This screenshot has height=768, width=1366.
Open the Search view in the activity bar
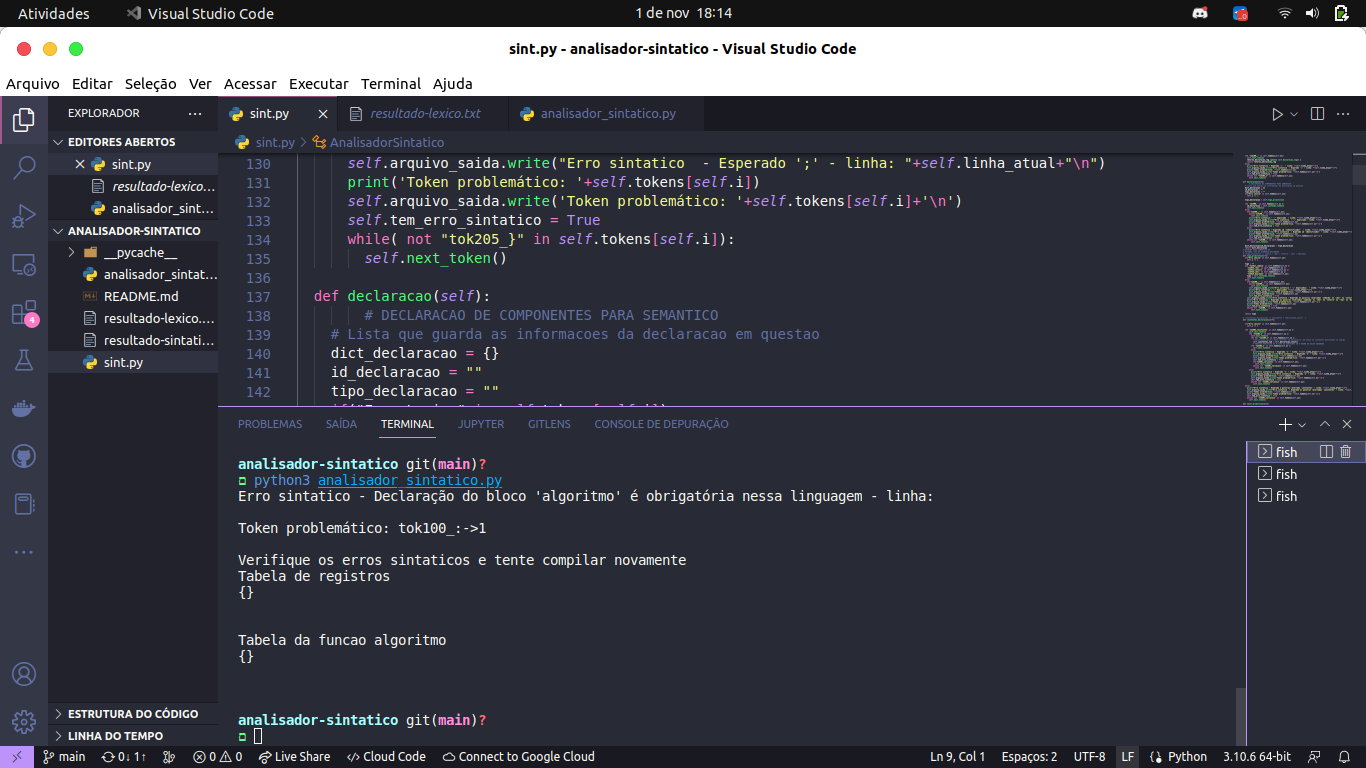tap(24, 167)
